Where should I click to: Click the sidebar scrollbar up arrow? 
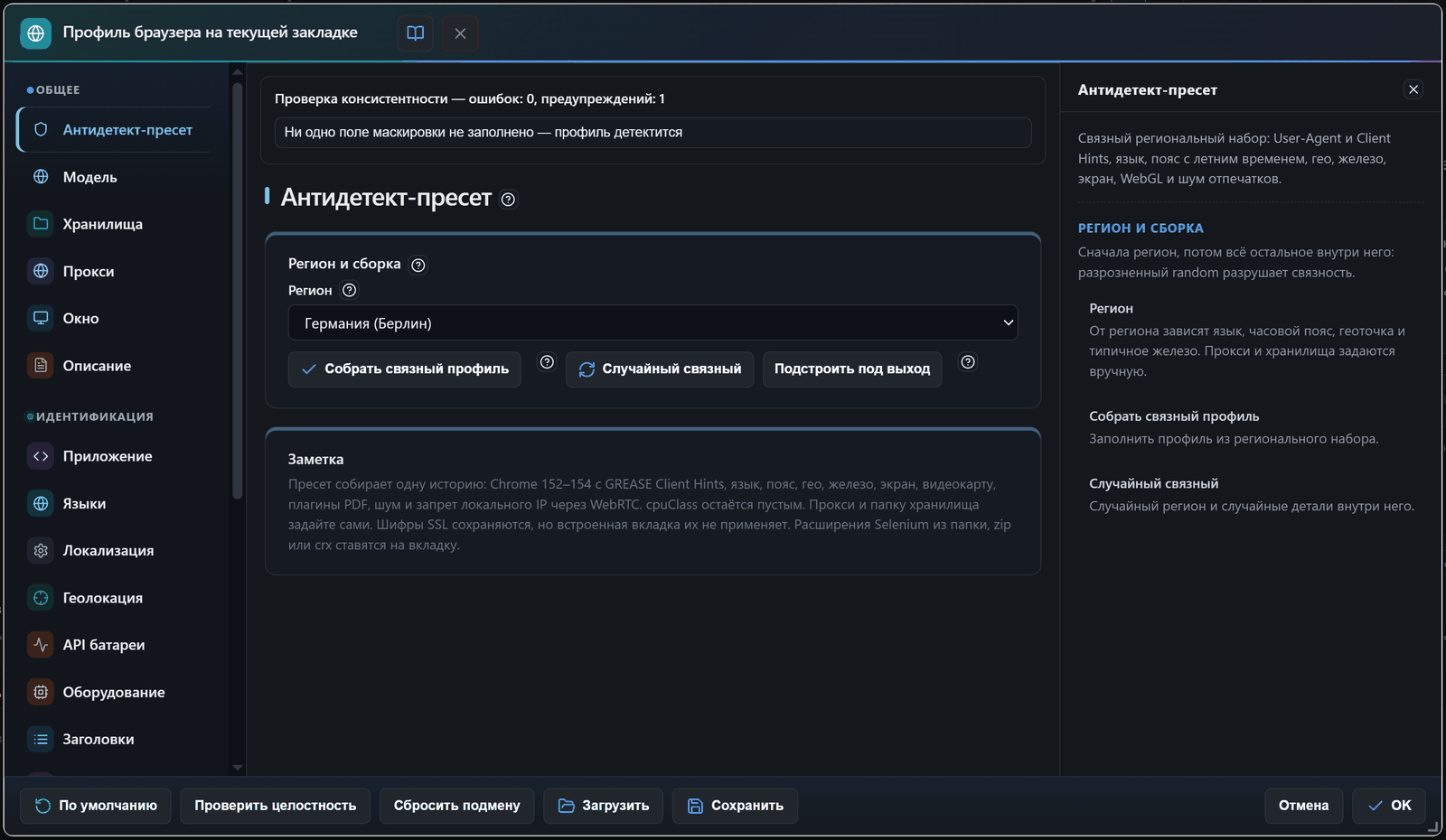tap(238, 72)
